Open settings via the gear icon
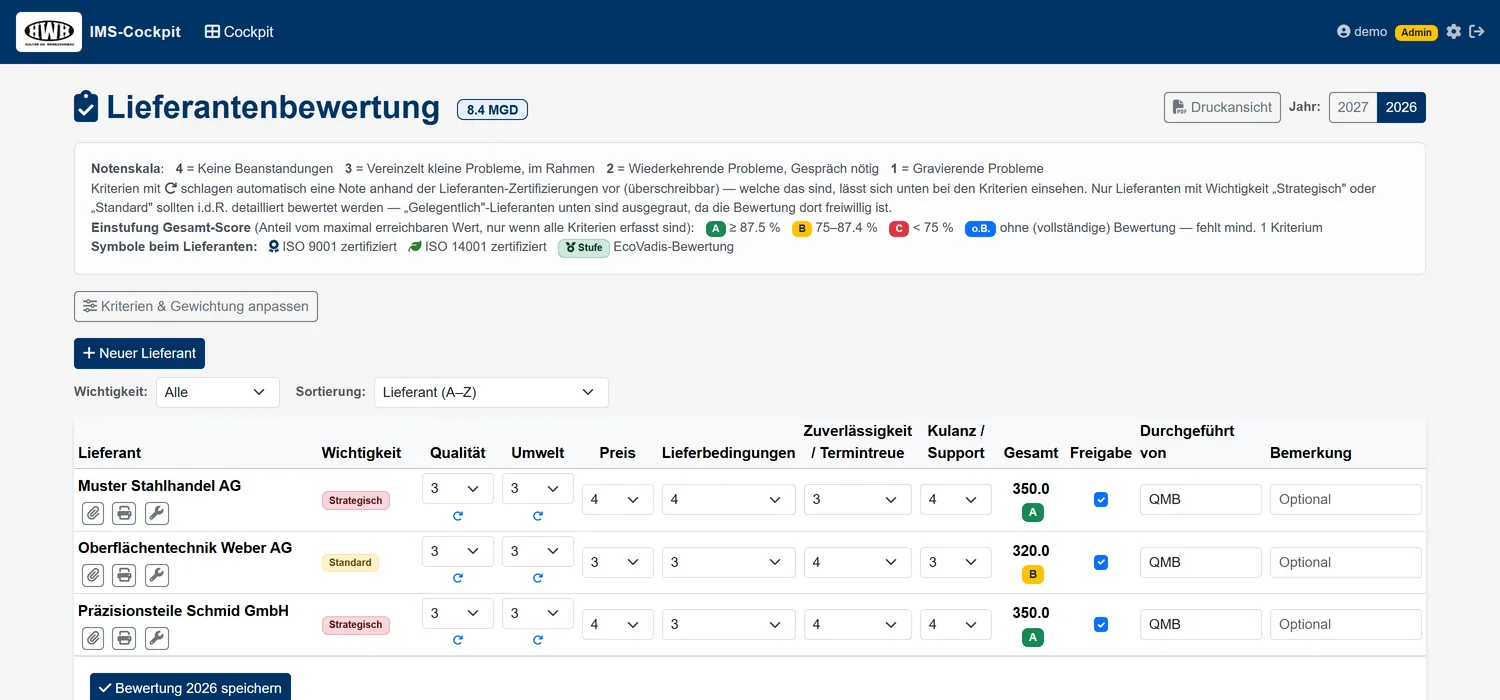The width and height of the screenshot is (1500, 700). (1454, 32)
